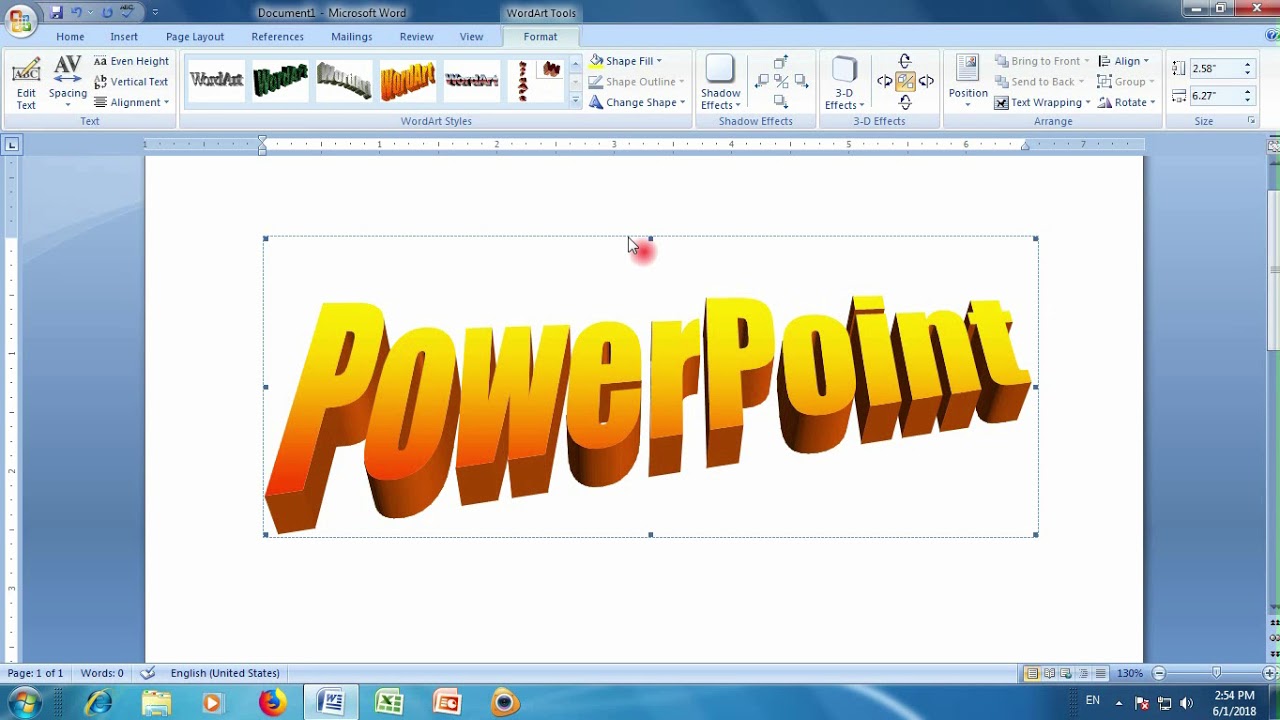Open the Home ribbon tab
Screen dimensions: 1280x720
(70, 37)
